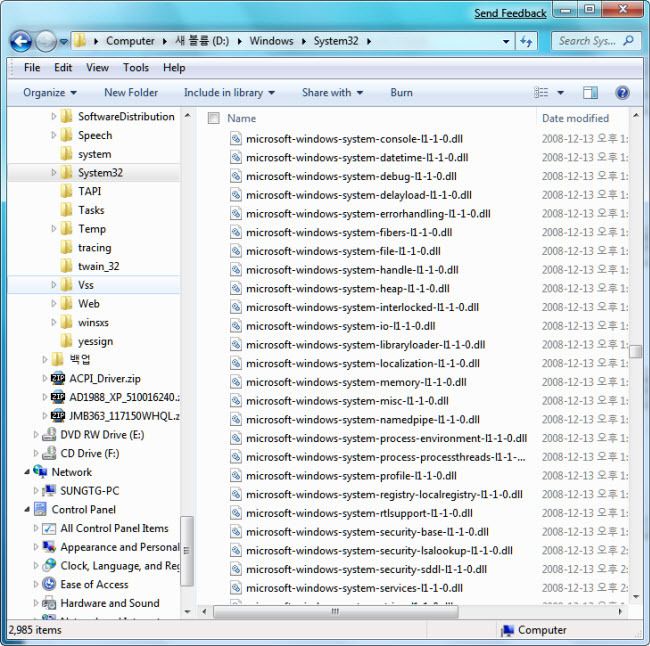The width and height of the screenshot is (650, 646).
Task: Open the Hardware and Sound icon
Action: click(49, 603)
